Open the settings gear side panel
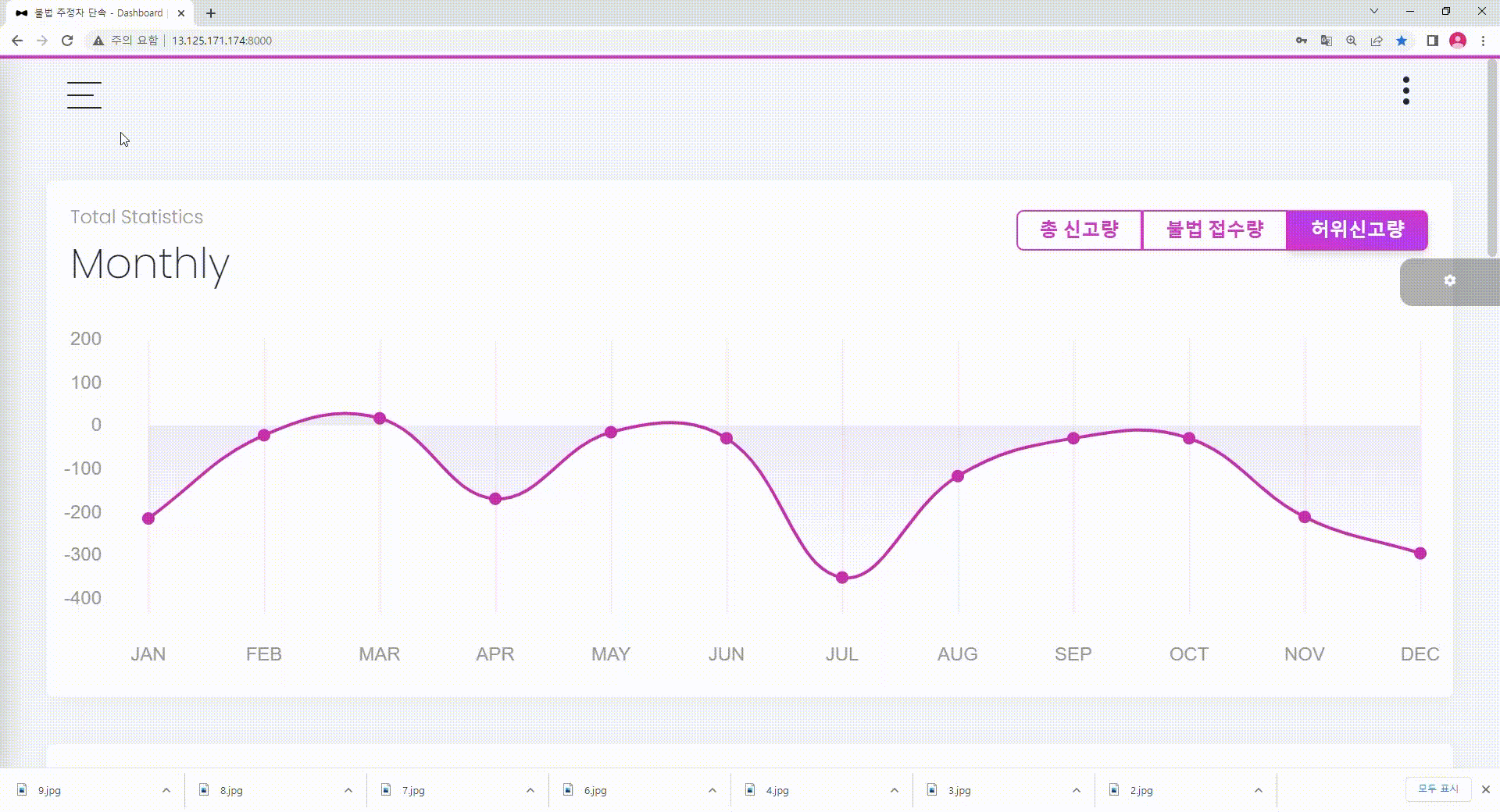 coord(1450,281)
